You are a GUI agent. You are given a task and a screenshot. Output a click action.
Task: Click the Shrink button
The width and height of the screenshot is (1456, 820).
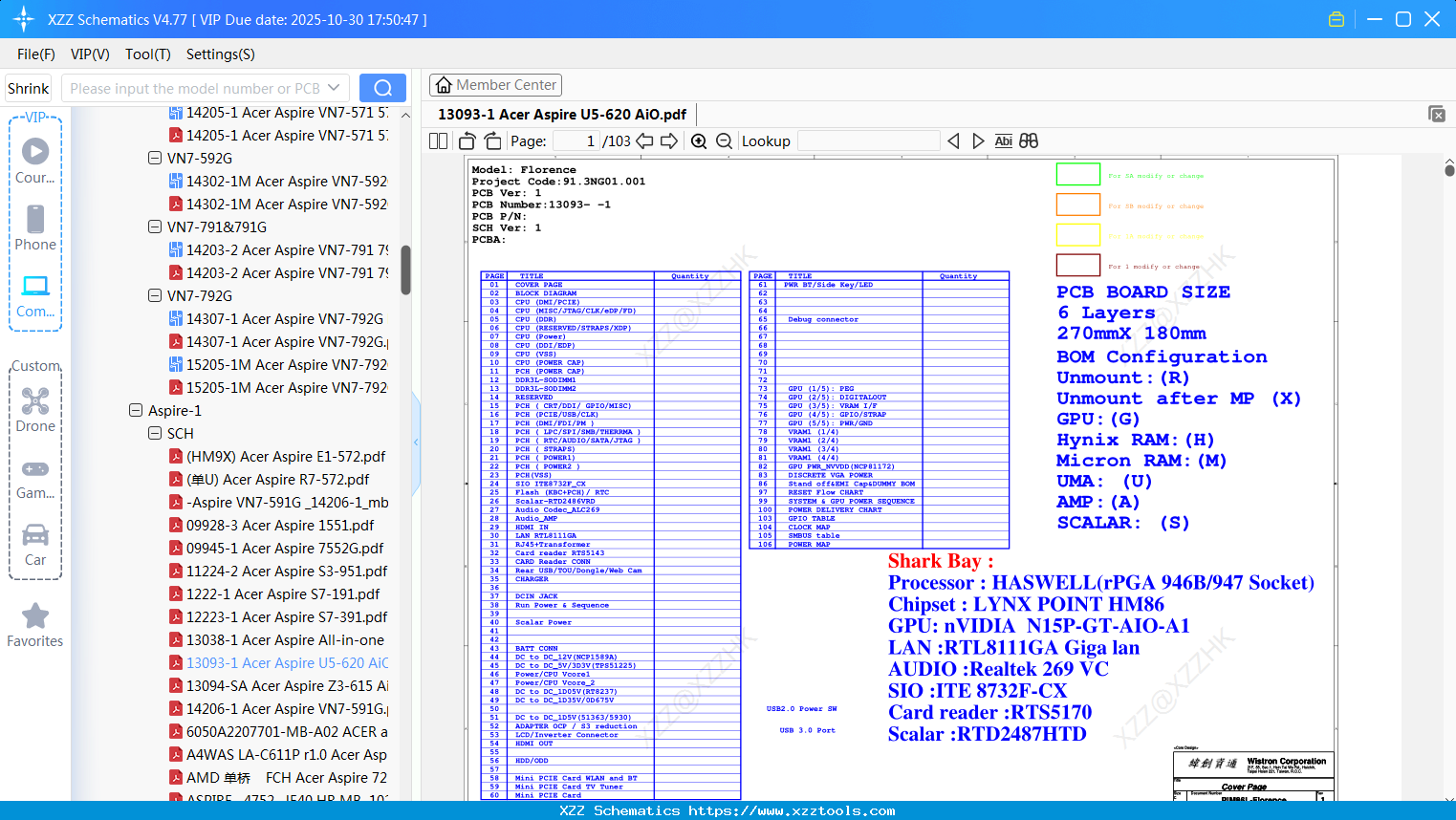(x=29, y=88)
